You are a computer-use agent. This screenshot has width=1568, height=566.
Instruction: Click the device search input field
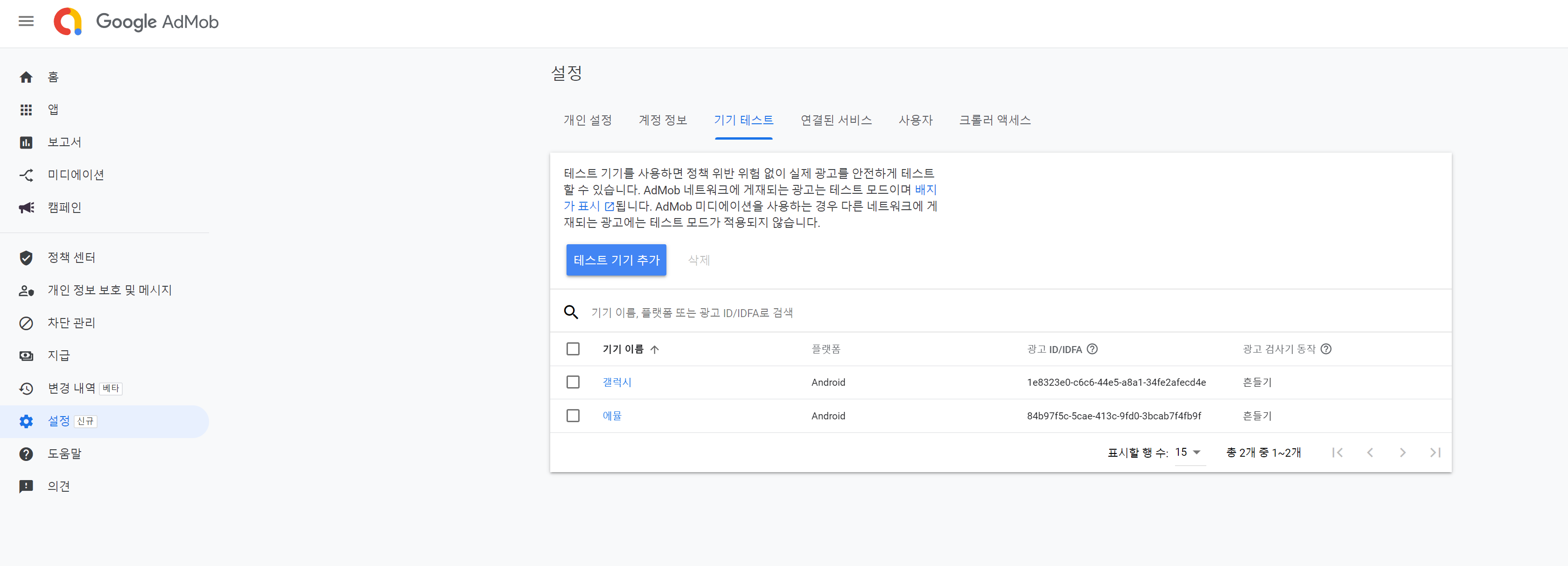click(x=852, y=312)
